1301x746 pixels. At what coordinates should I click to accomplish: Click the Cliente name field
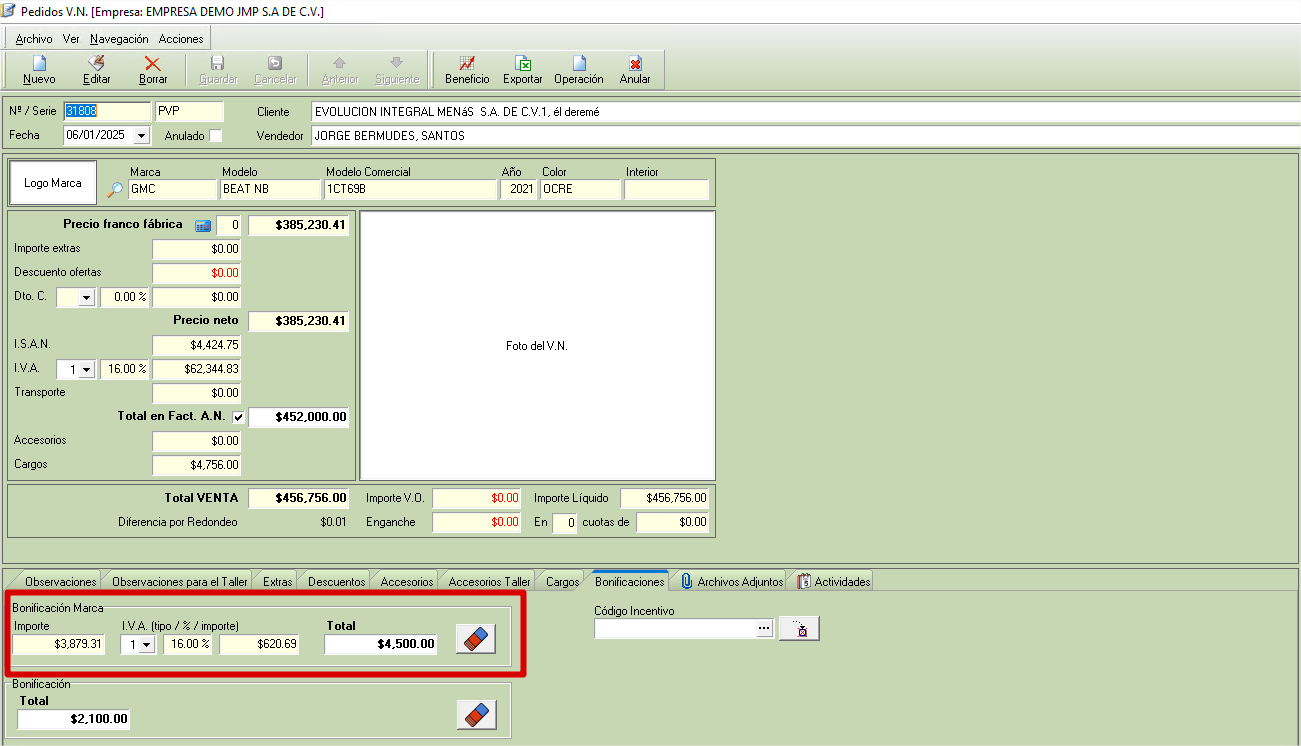pos(806,112)
